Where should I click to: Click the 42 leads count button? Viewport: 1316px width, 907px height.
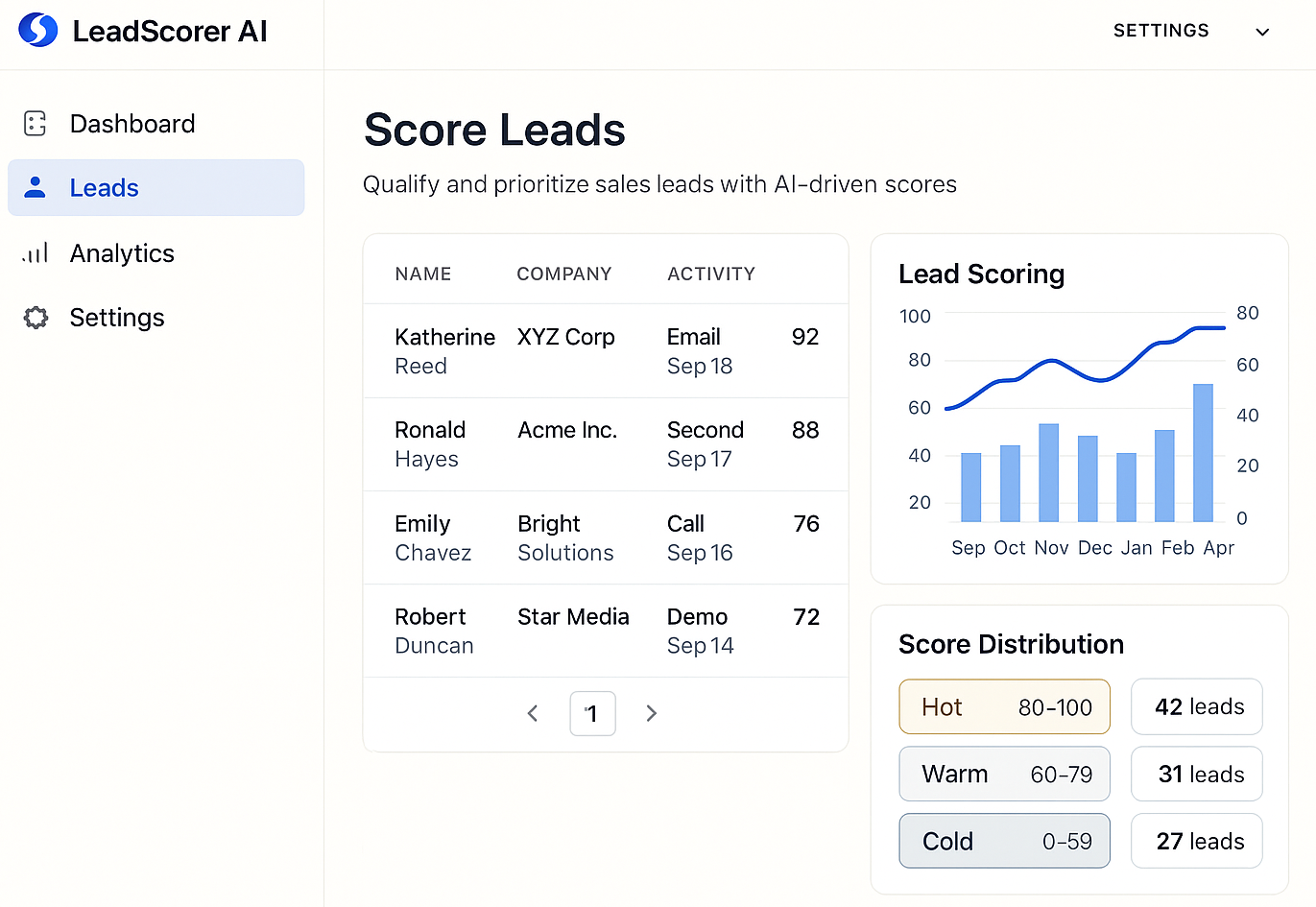click(1196, 706)
